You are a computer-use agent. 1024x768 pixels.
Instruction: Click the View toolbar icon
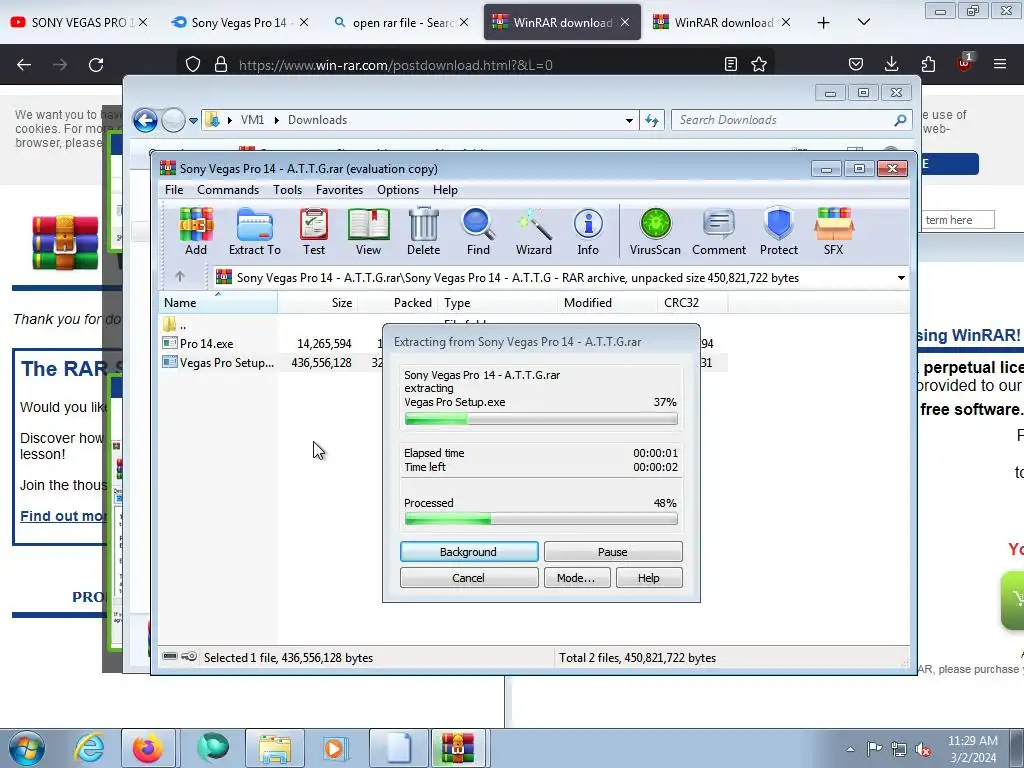(x=368, y=232)
